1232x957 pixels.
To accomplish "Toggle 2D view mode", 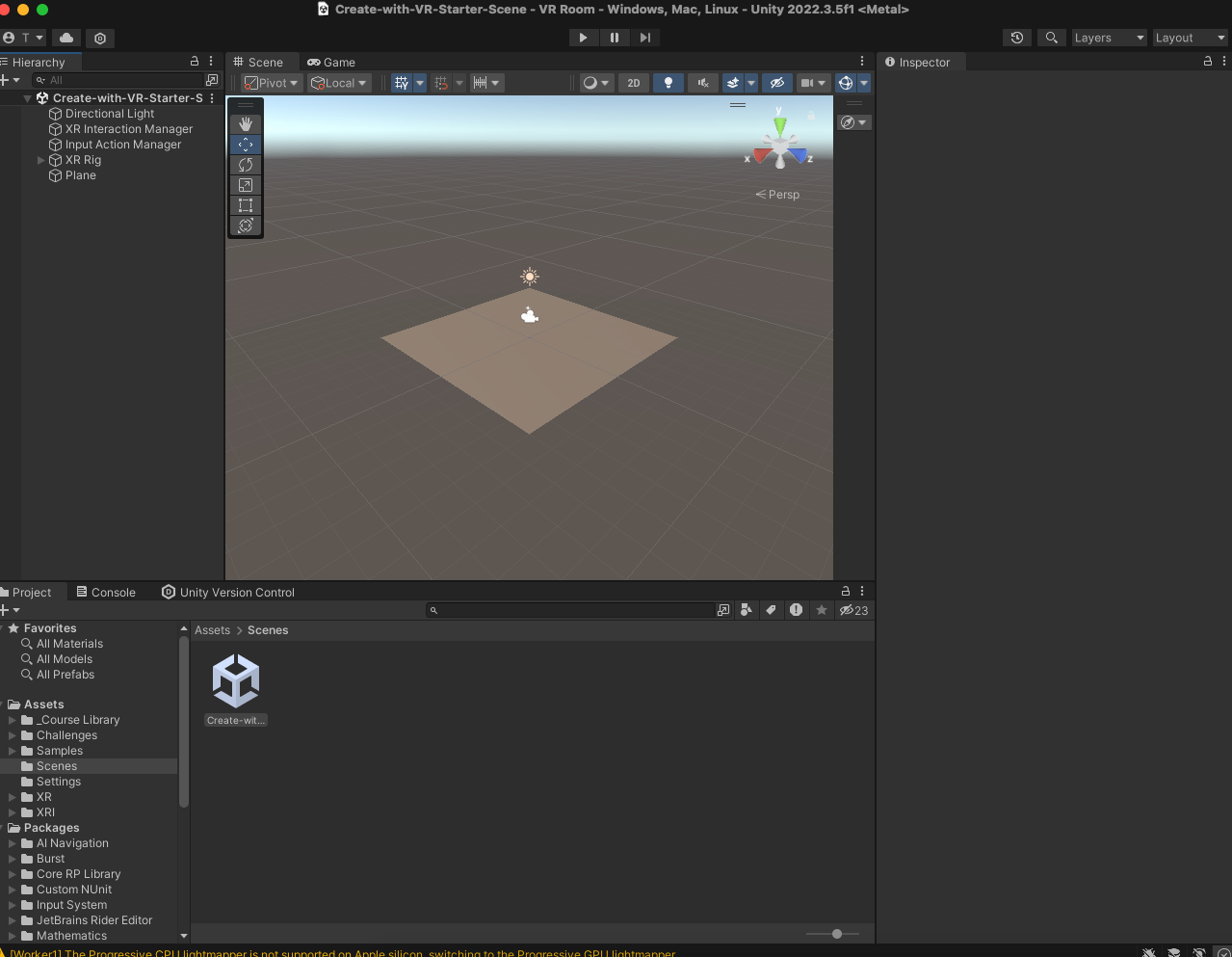I will pyautogui.click(x=634, y=83).
